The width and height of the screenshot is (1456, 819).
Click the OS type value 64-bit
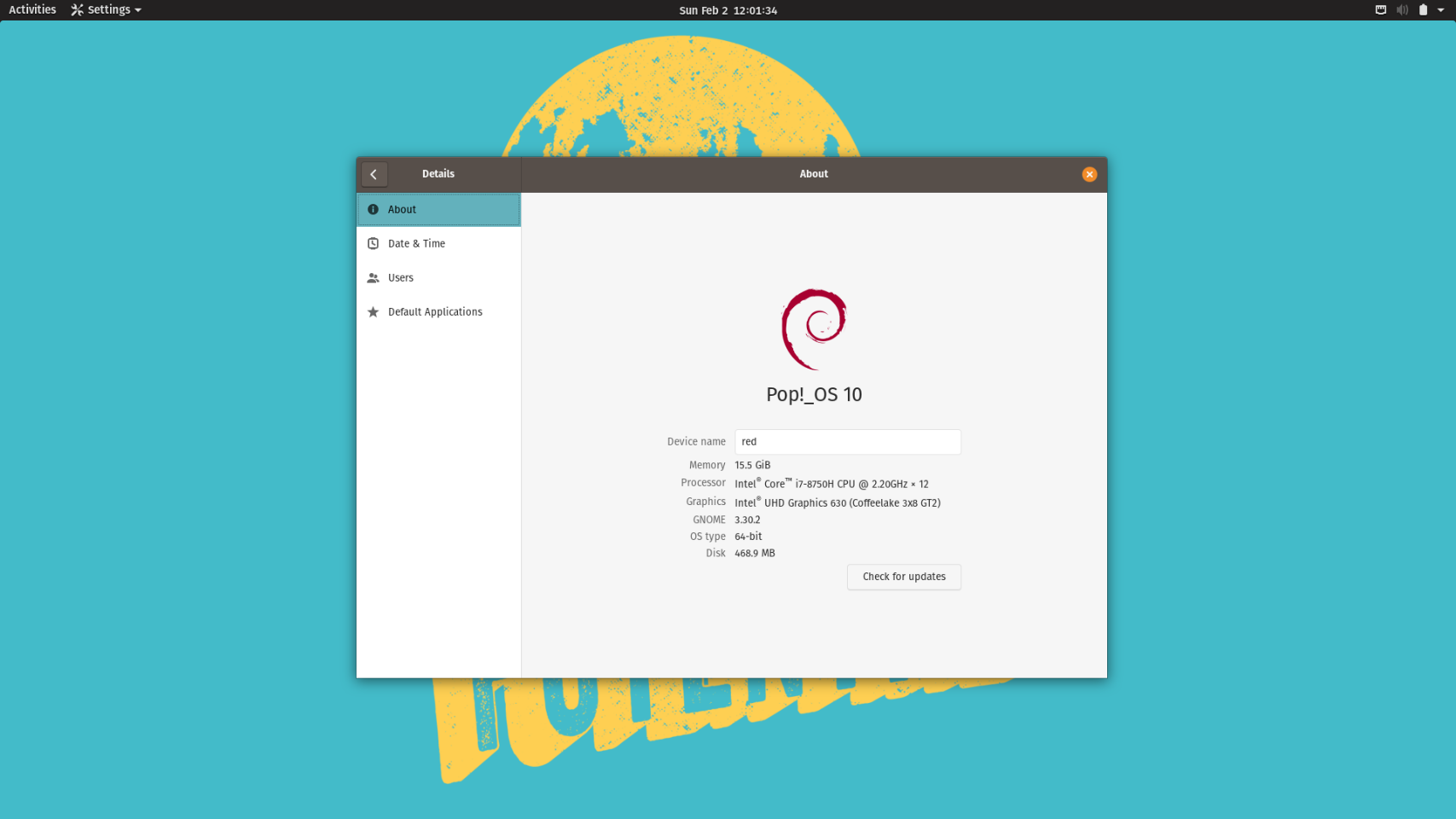pos(748,537)
